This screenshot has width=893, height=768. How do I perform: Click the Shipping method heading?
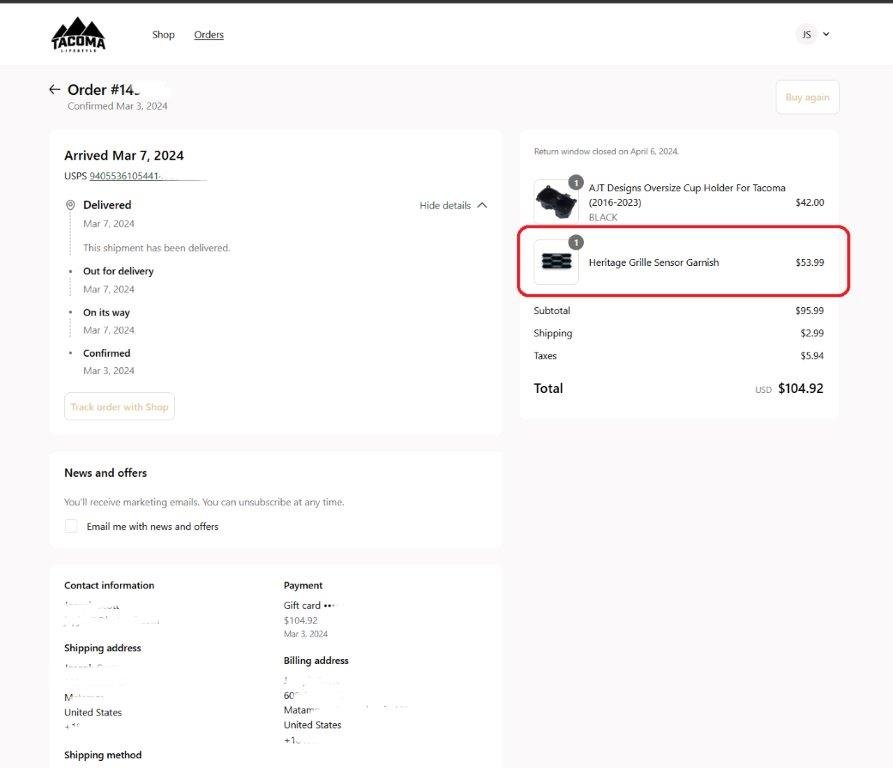(103, 755)
